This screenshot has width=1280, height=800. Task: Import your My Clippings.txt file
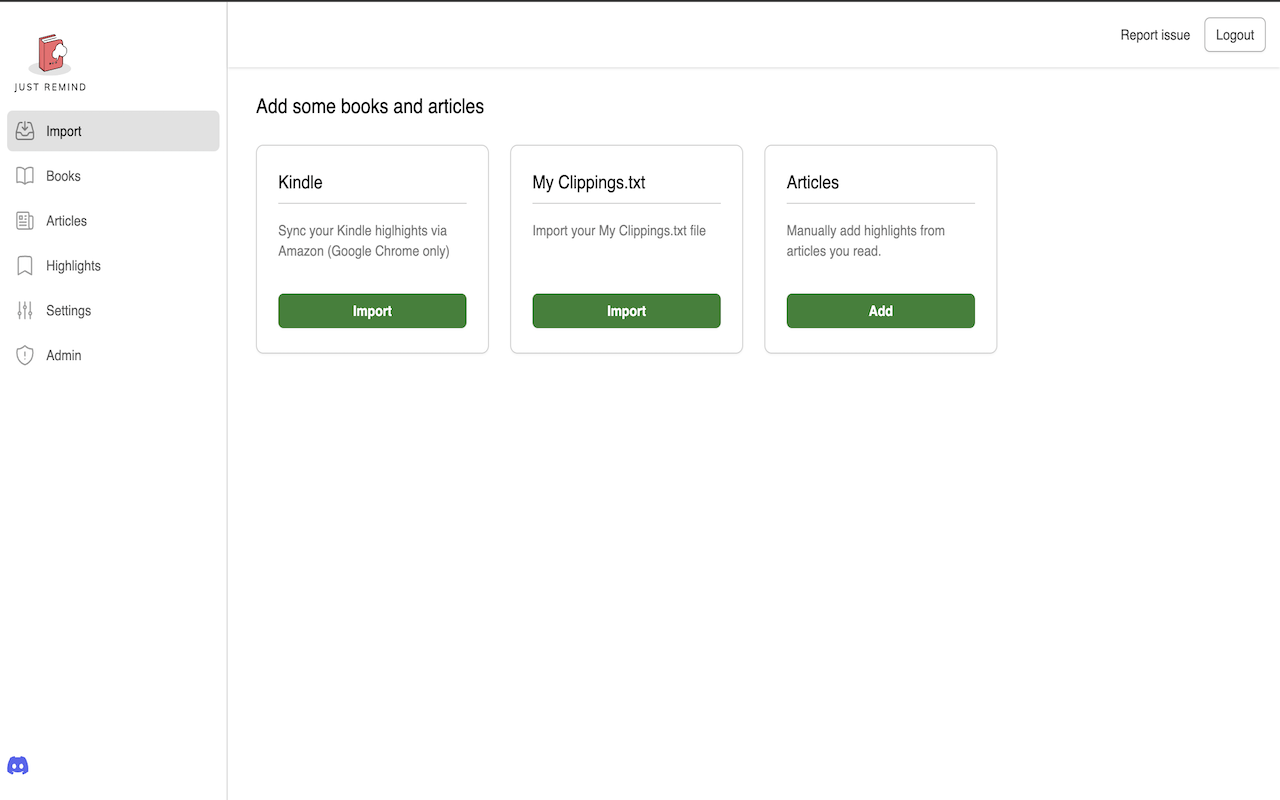(x=626, y=310)
